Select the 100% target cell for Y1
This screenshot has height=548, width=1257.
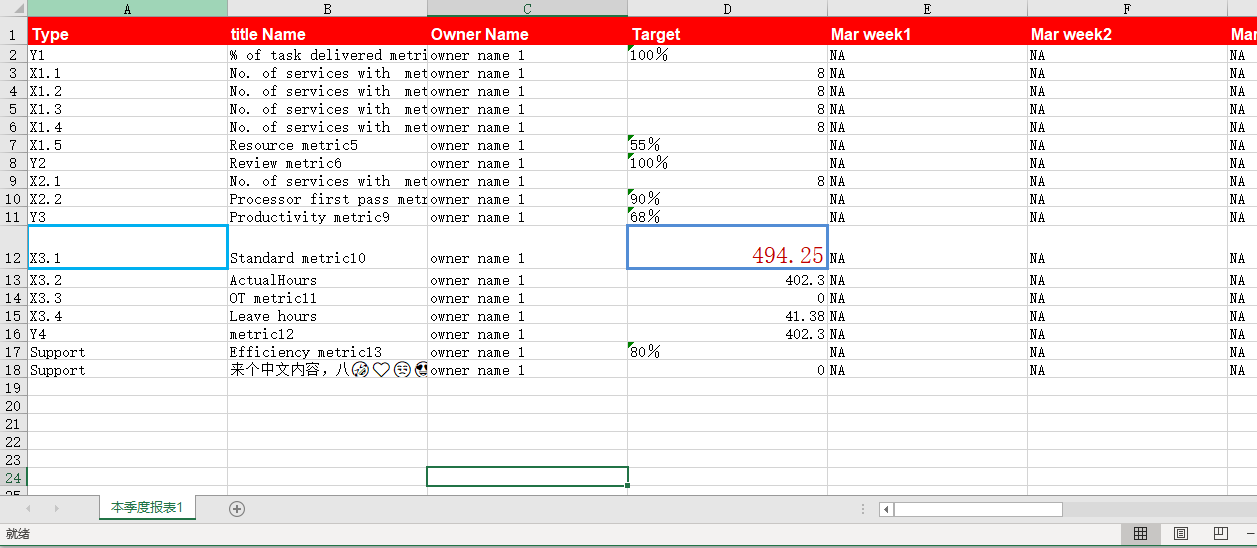pos(727,55)
